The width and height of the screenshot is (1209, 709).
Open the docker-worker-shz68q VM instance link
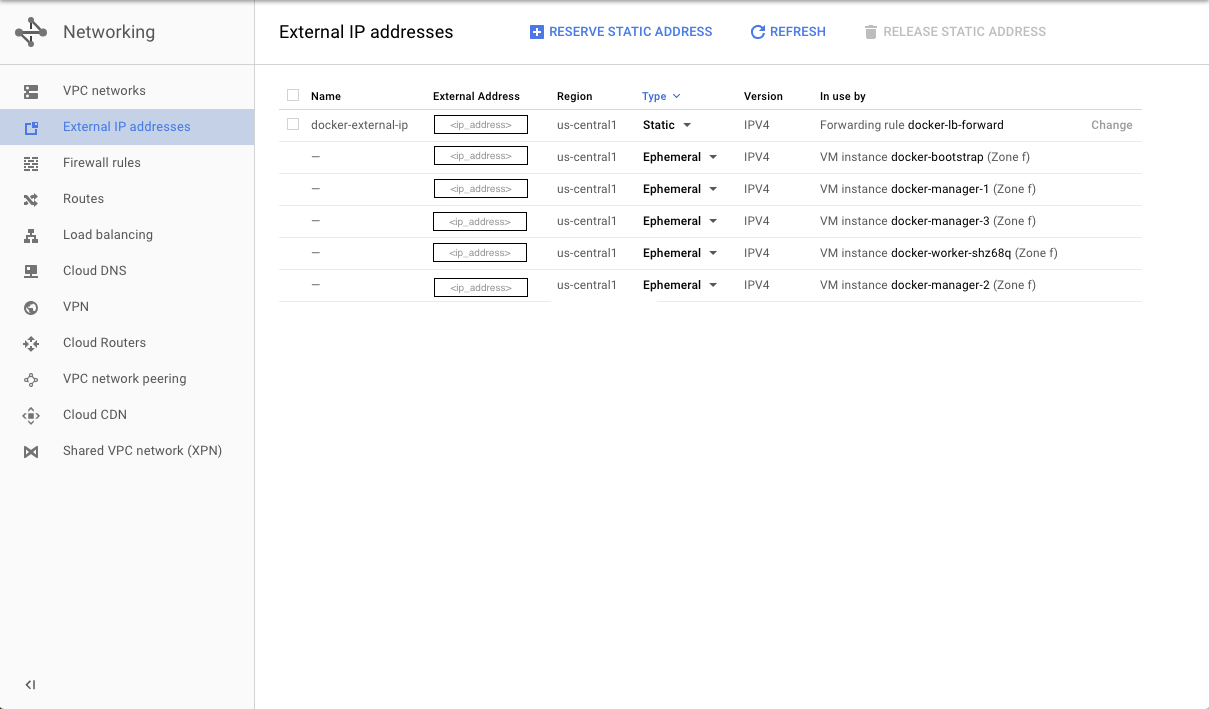[951, 253]
